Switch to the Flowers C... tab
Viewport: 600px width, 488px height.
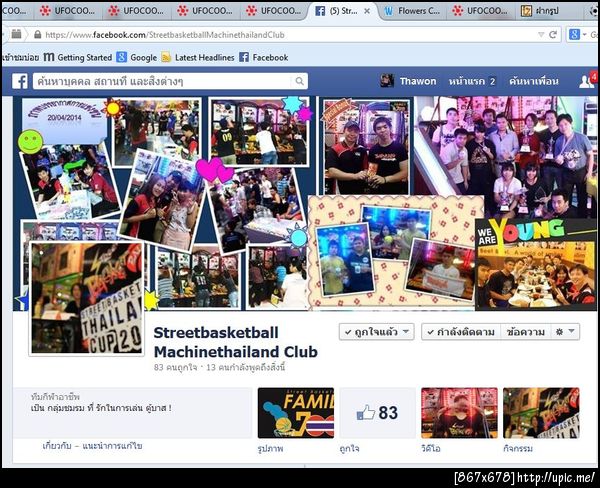tap(412, 11)
